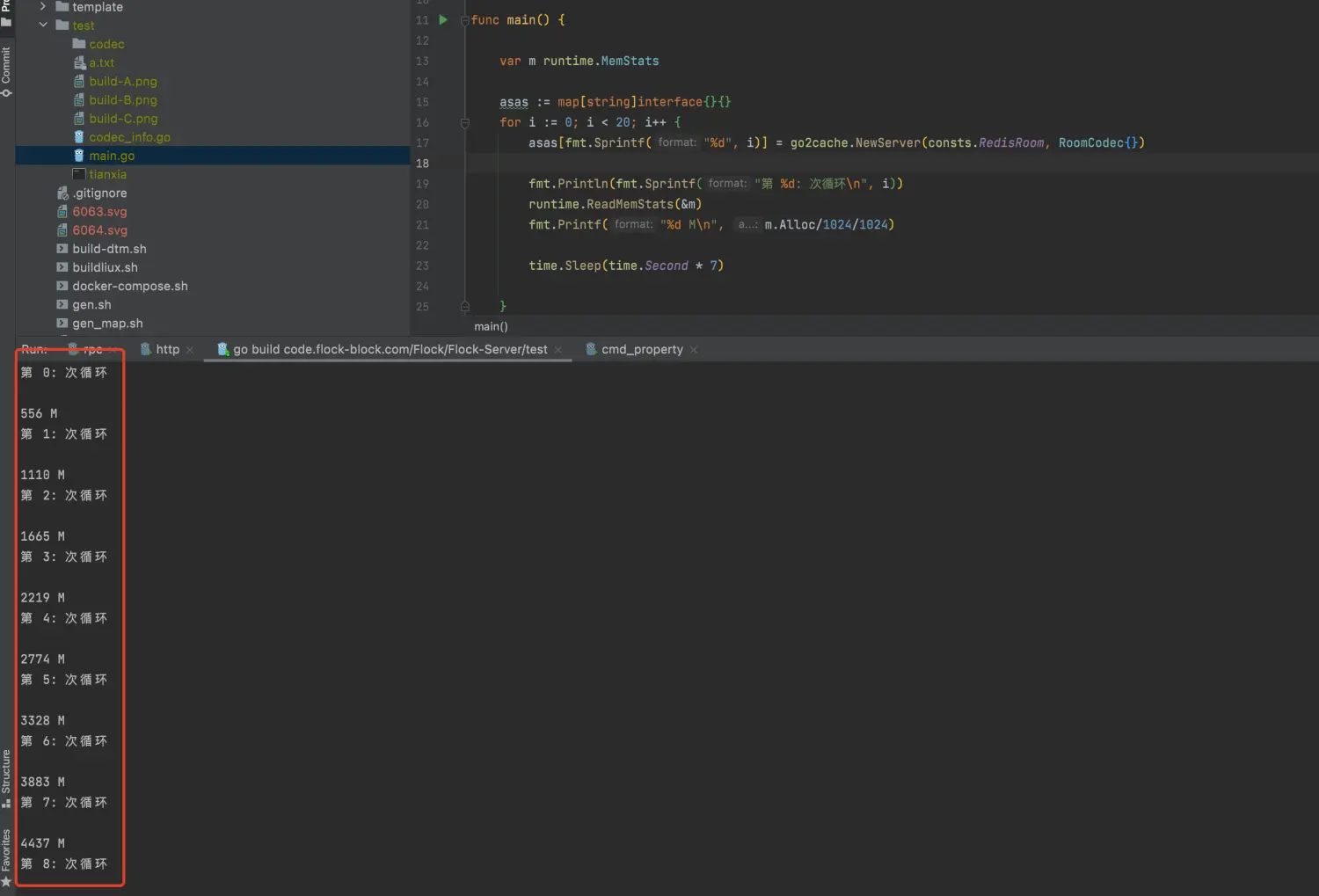Switch to the http run tab

pyautogui.click(x=167, y=349)
